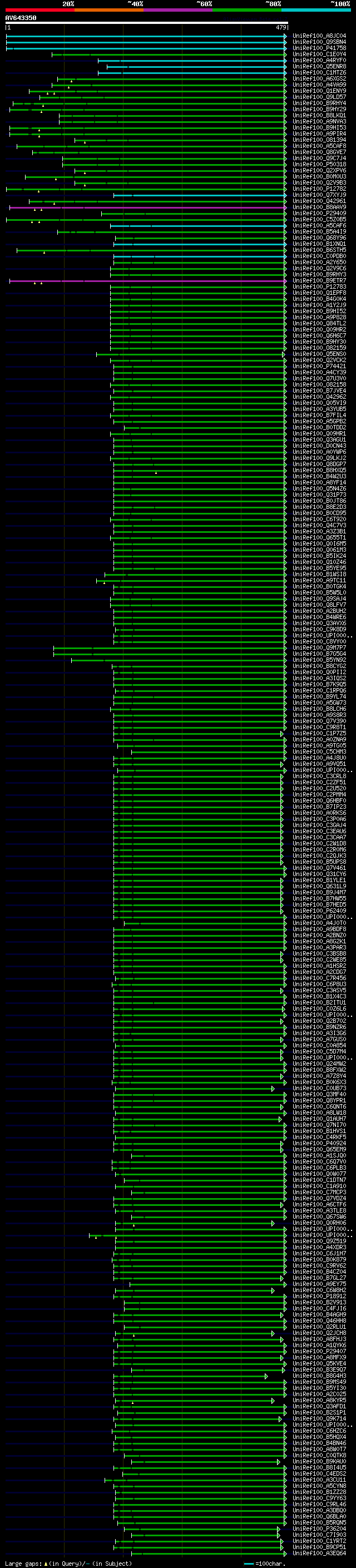Screen dimensions: 356x1568
Task: Select hit label UniRef100_C3EAU6
Action: 319,831
